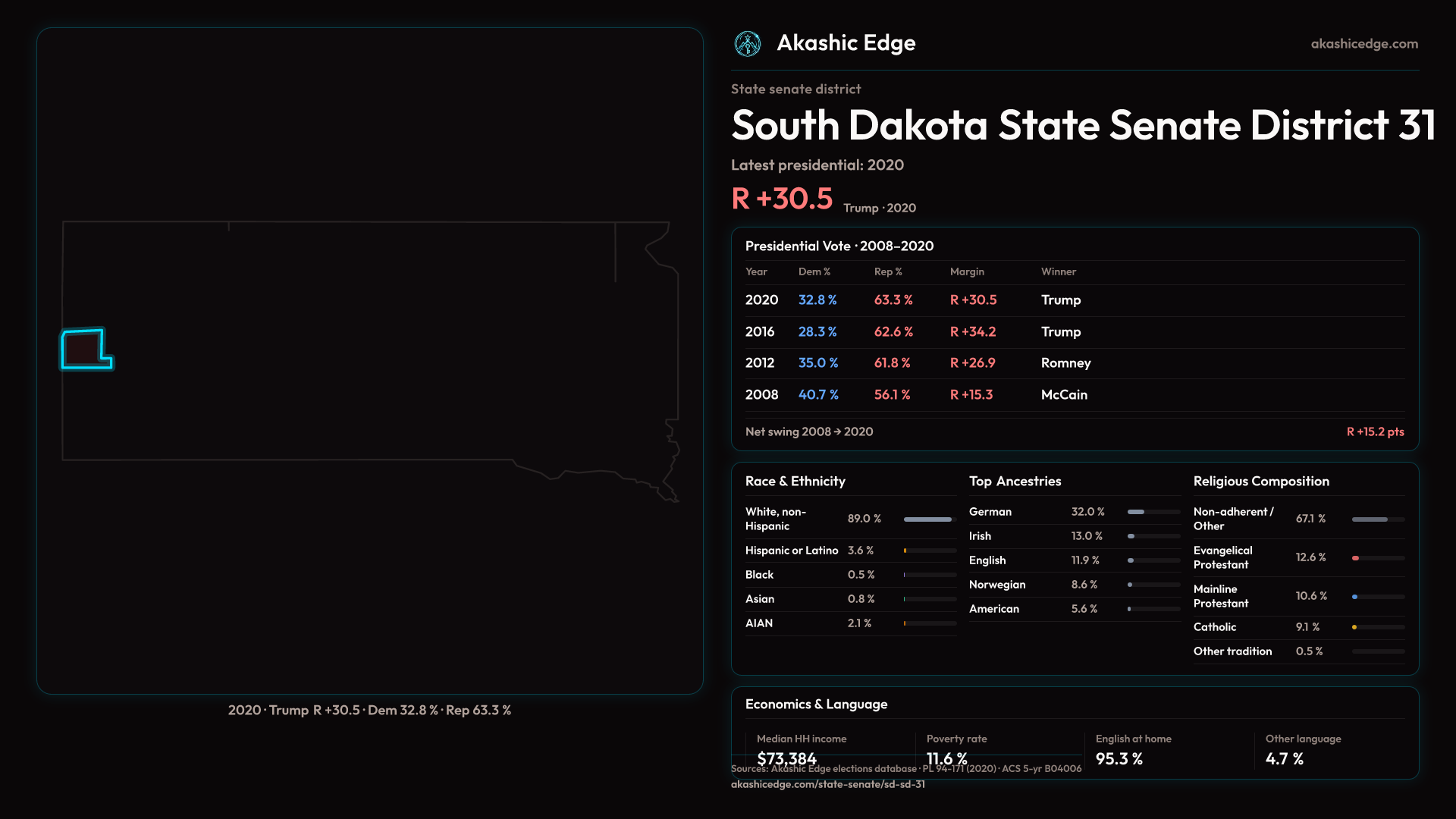Click the highlighted District 31 shape on map
Viewport: 1456px width, 819px height.
click(83, 349)
